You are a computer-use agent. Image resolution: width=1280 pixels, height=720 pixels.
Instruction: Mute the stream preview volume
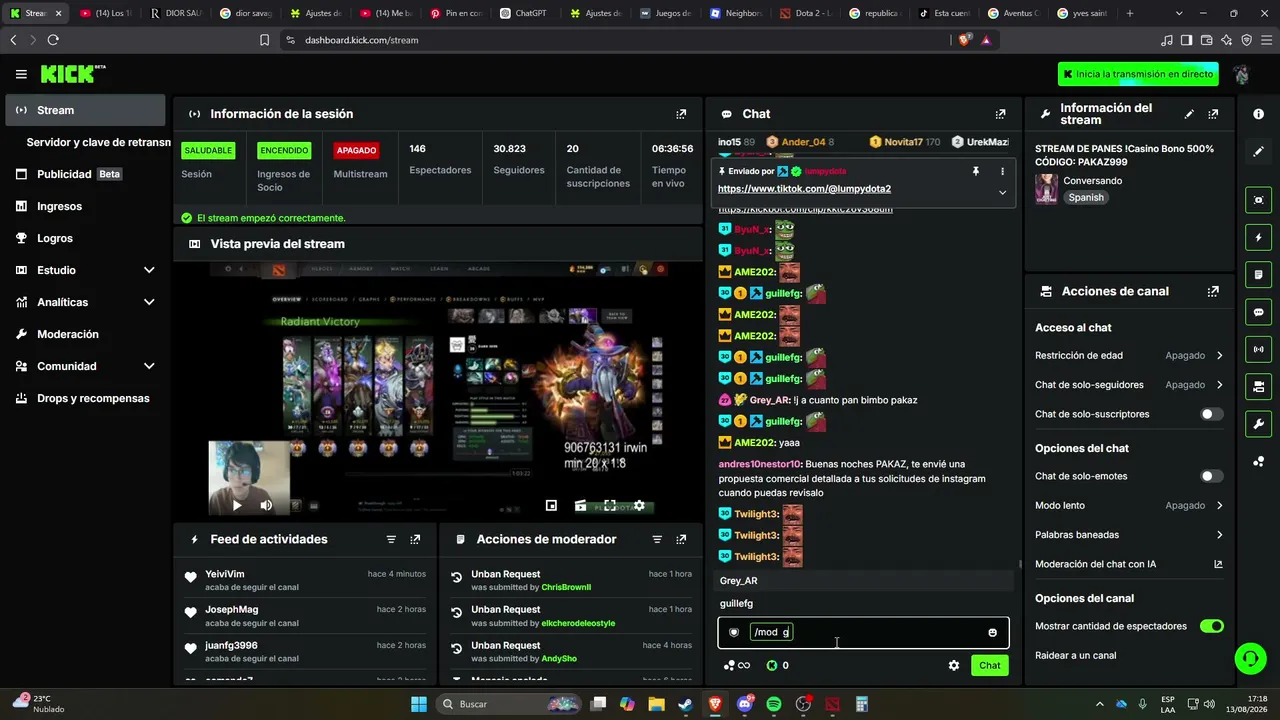pos(266,506)
